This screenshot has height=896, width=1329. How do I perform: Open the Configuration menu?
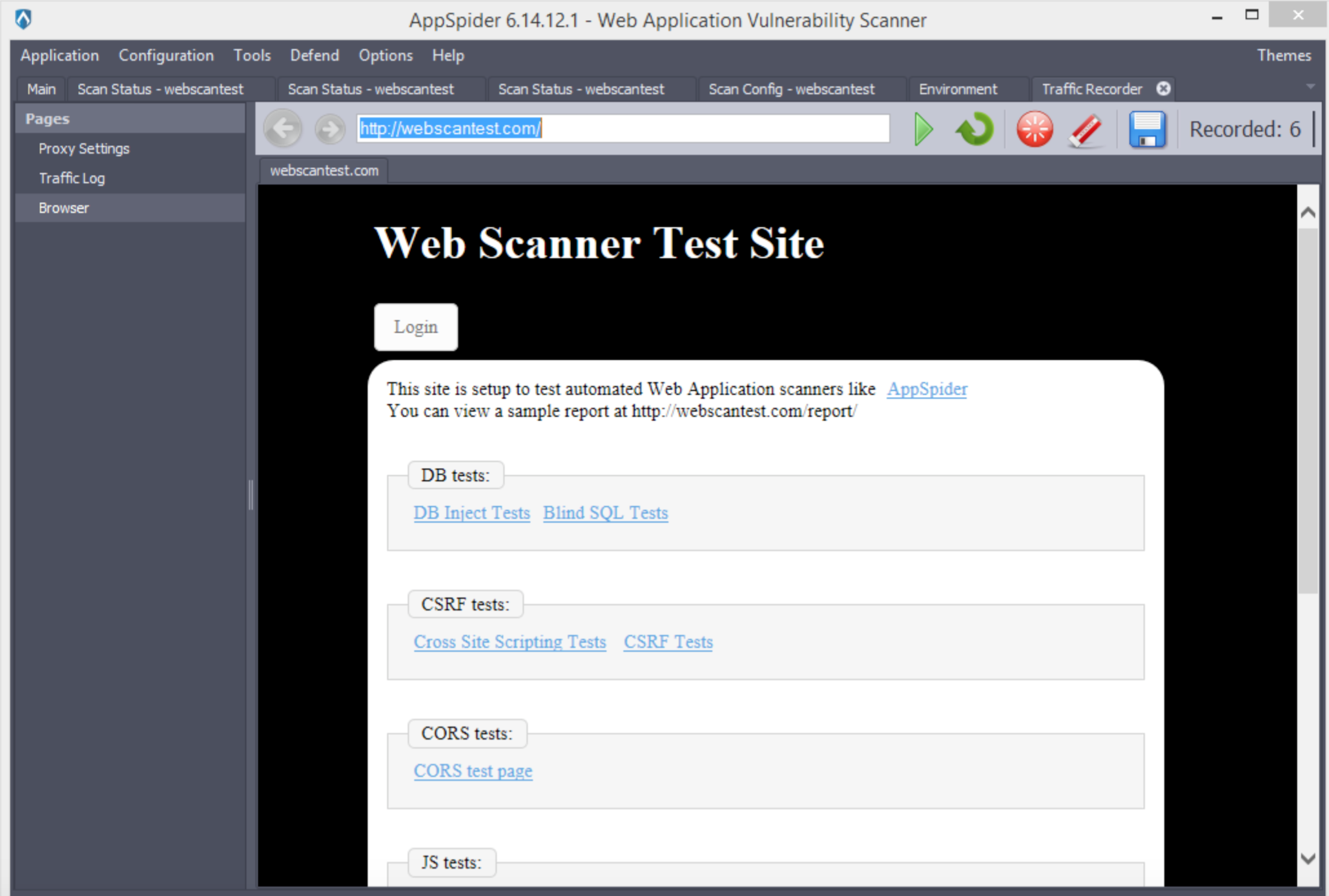(x=166, y=56)
